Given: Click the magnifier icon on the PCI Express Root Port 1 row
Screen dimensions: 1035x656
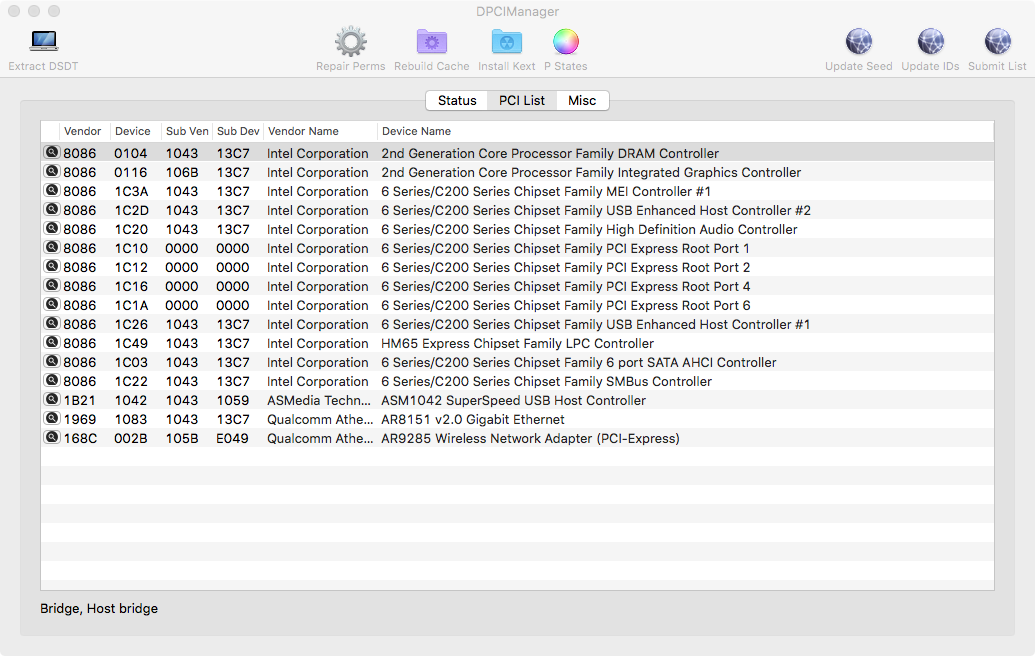Looking at the screenshot, I should tap(51, 247).
